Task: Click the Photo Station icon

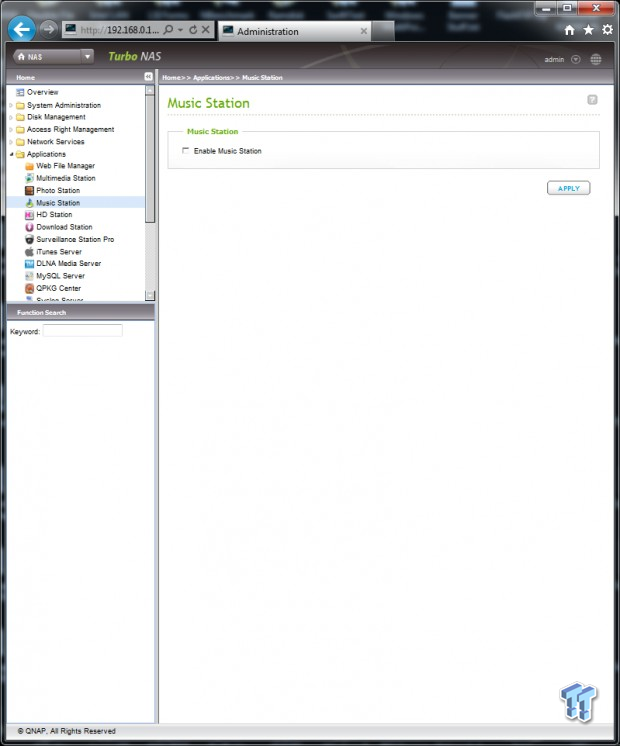Action: coord(30,190)
